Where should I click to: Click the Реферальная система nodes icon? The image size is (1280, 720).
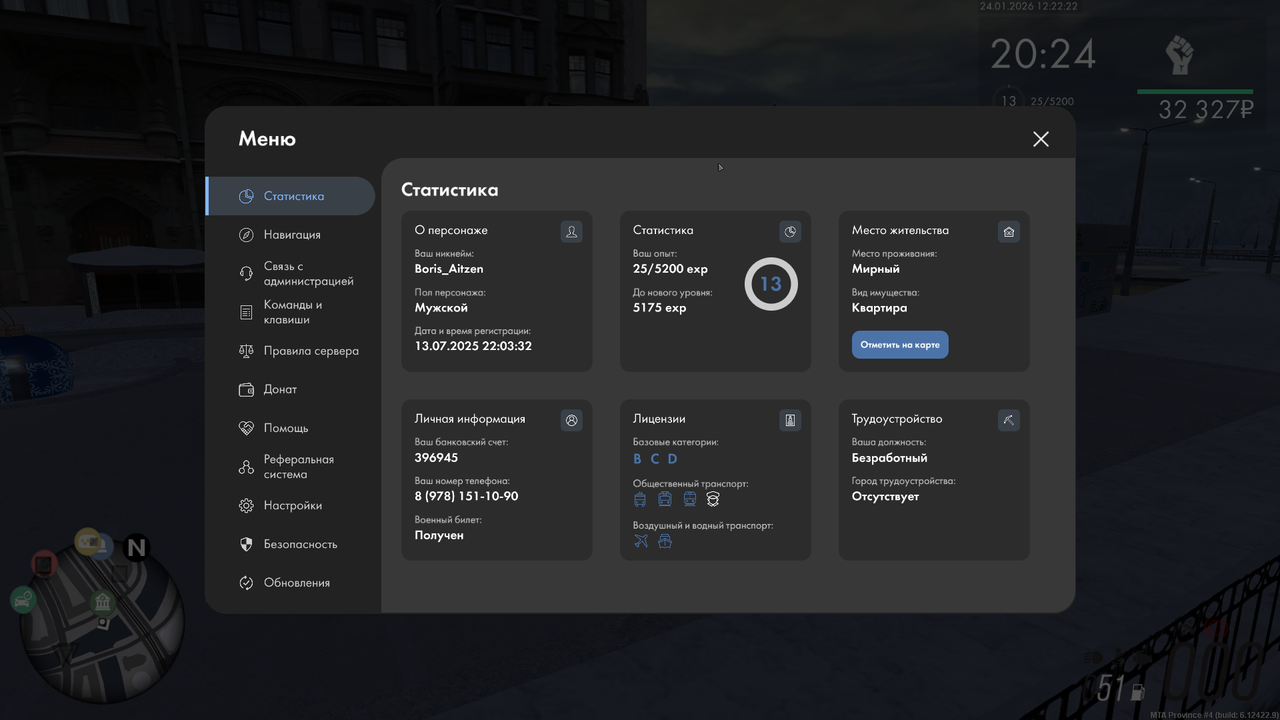coord(246,467)
